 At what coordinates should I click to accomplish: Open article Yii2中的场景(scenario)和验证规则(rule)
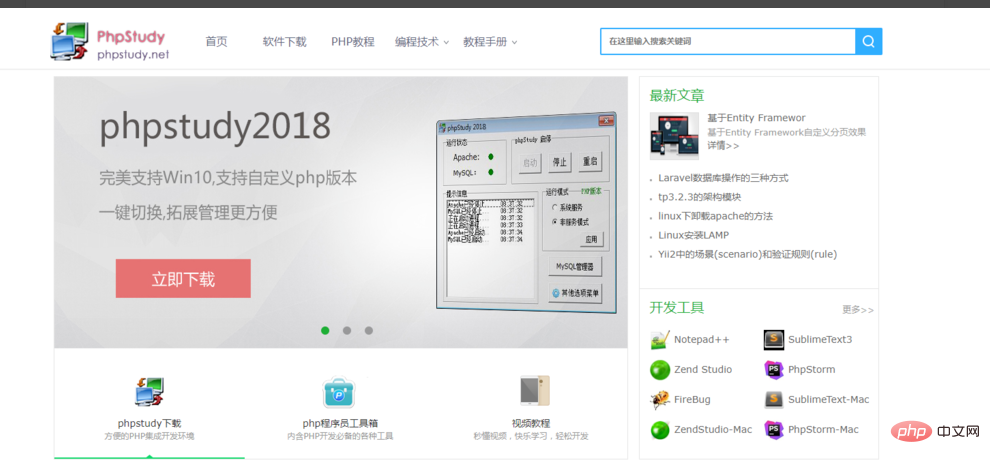(x=748, y=254)
